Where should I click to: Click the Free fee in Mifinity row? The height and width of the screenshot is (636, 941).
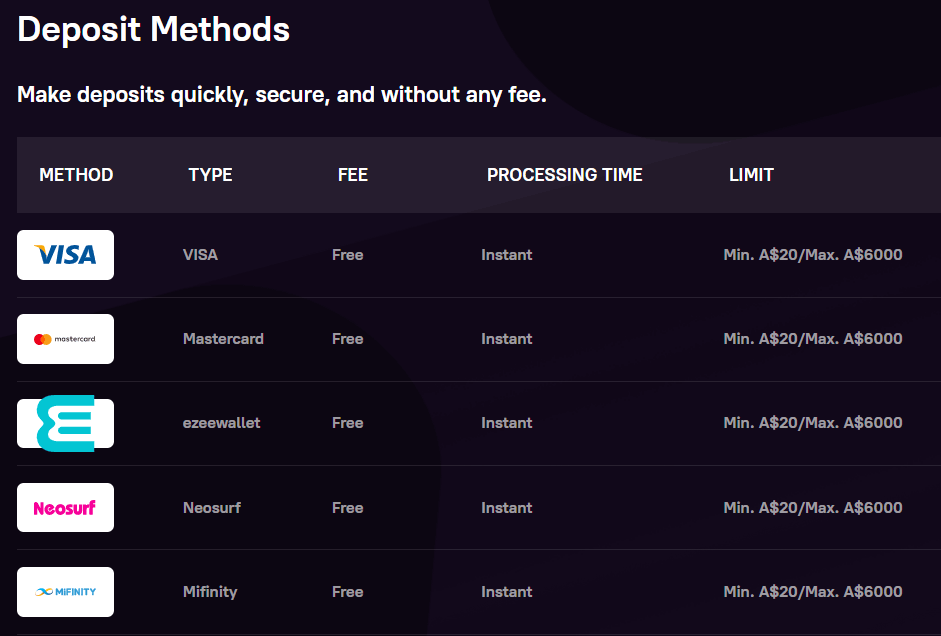(x=347, y=592)
